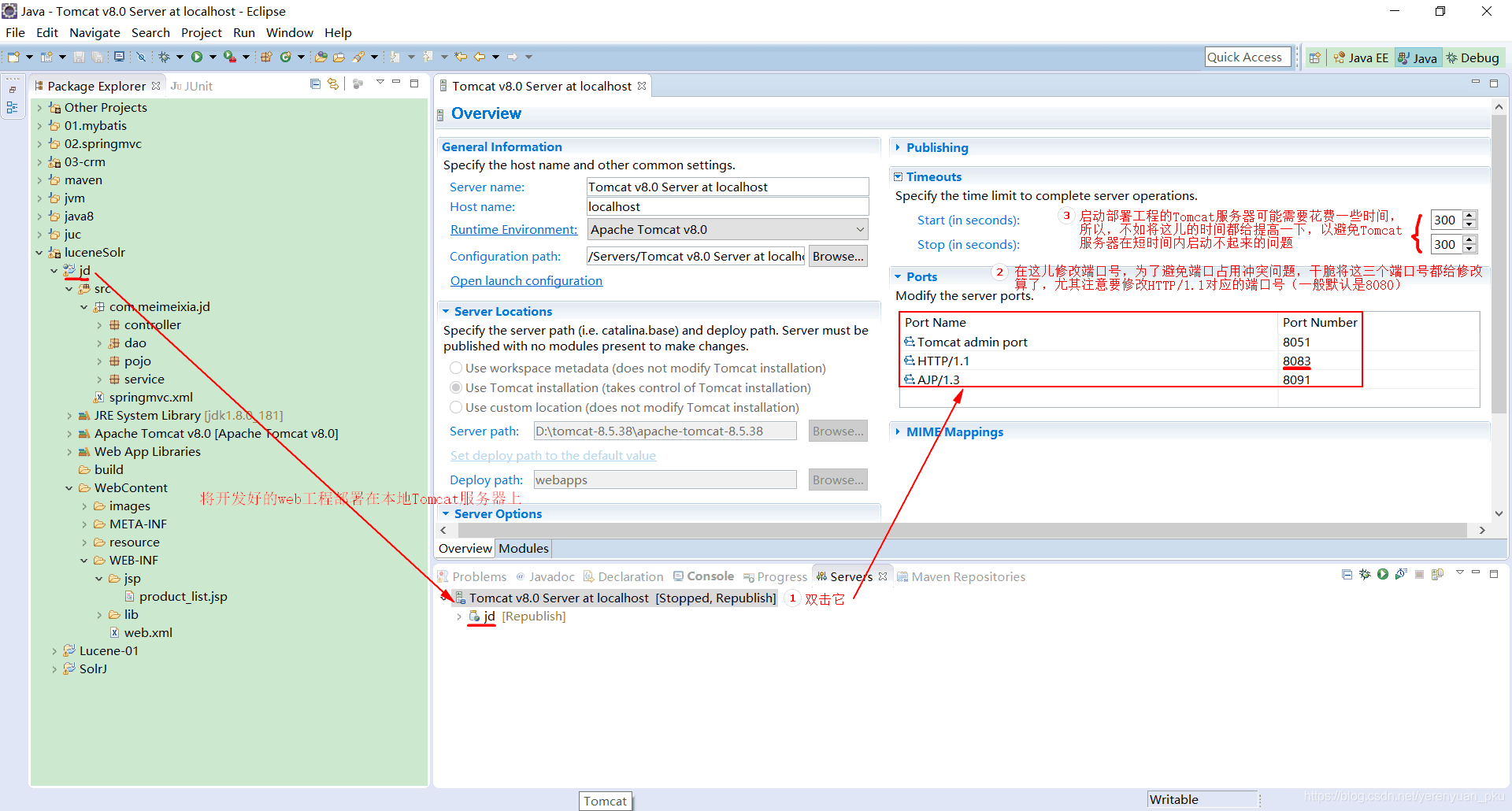This screenshot has height=811, width=1512.
Task: Switch to Maven Repositories tab
Action: point(961,577)
